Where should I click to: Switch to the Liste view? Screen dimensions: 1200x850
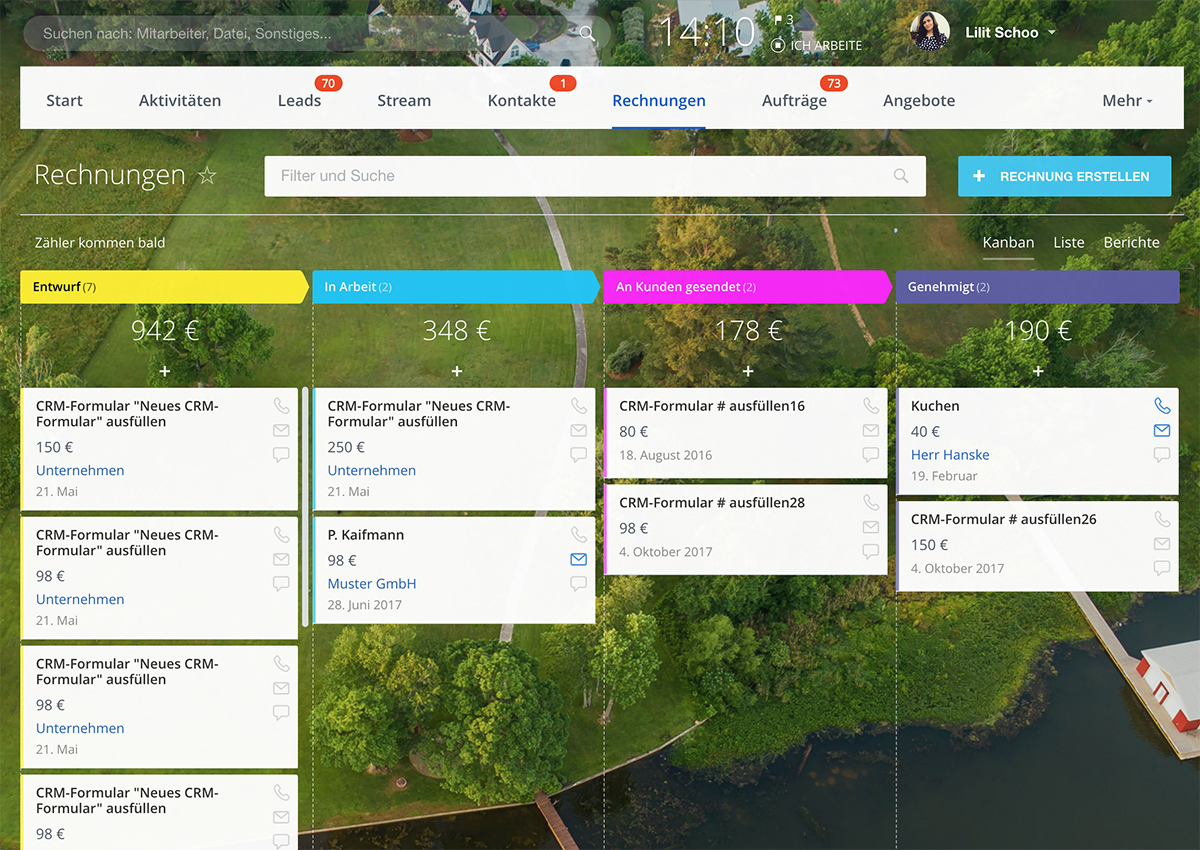(1069, 242)
